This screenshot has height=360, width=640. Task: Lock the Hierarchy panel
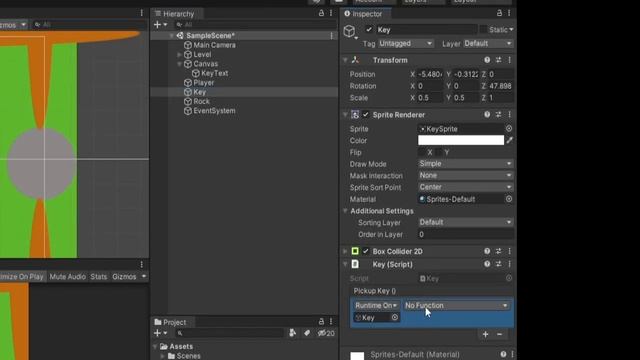321,13
